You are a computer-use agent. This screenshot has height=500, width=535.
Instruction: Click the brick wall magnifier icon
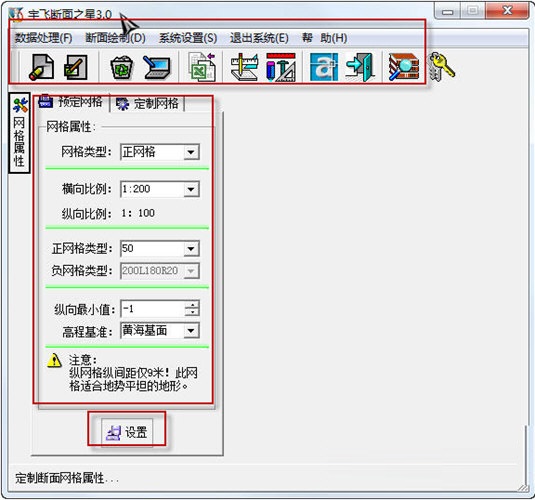(404, 67)
